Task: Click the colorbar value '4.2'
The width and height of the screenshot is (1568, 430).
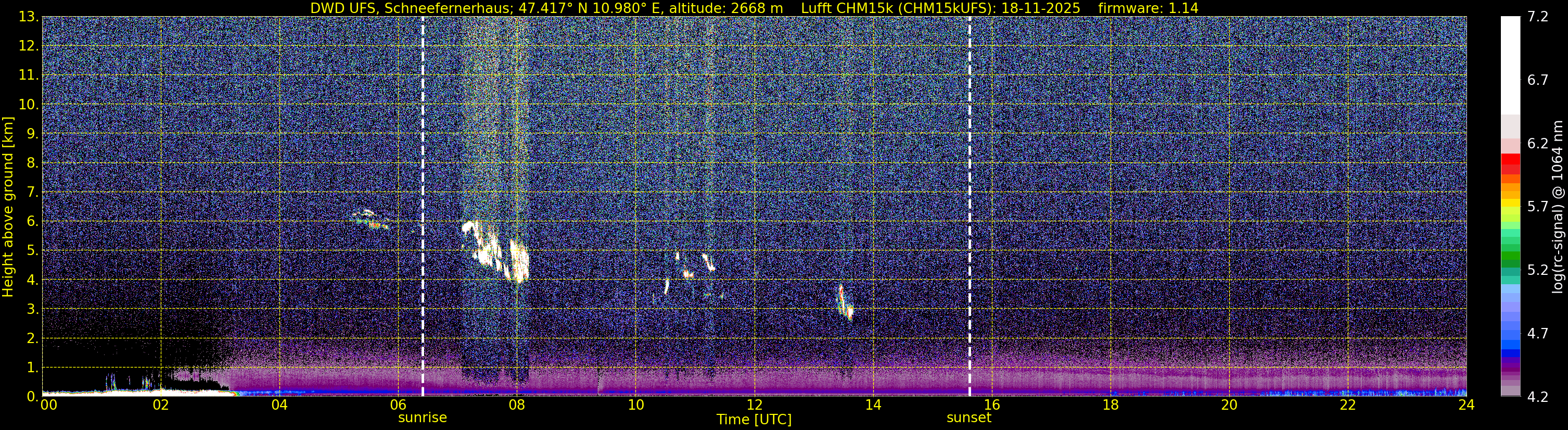Action: point(1538,397)
